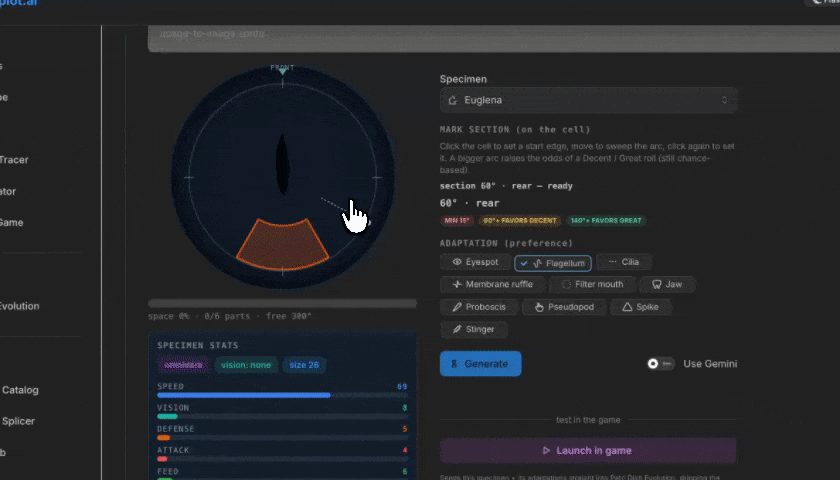Pick the Spike triangle adaptation
This screenshot has width=840, height=480.
(640, 307)
